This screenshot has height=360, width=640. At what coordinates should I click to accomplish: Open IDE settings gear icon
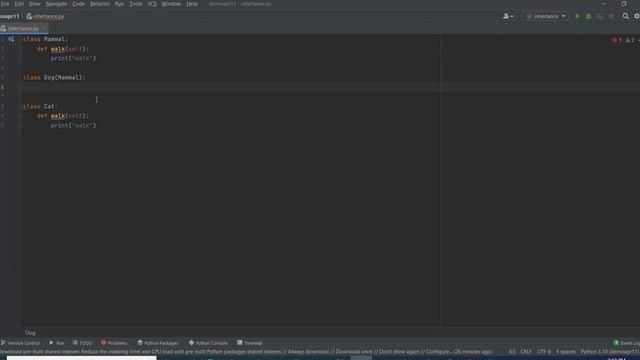coord(637,16)
